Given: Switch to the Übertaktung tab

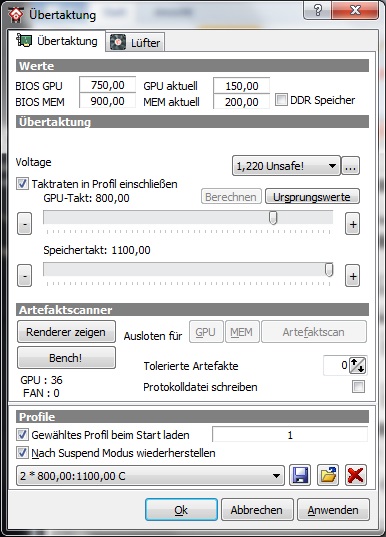Looking at the screenshot, I should (57, 41).
